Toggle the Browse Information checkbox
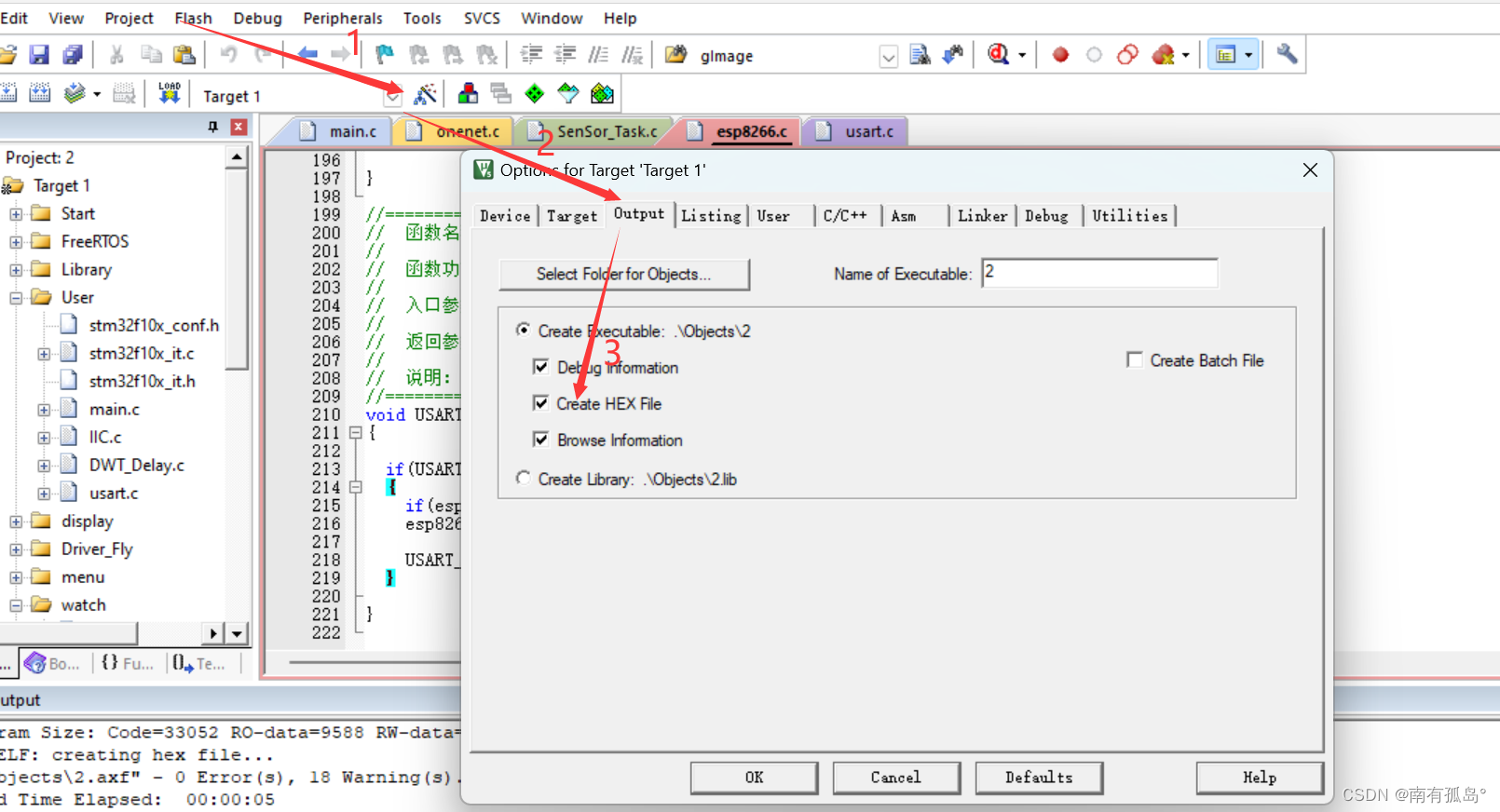The image size is (1500, 812). [540, 440]
